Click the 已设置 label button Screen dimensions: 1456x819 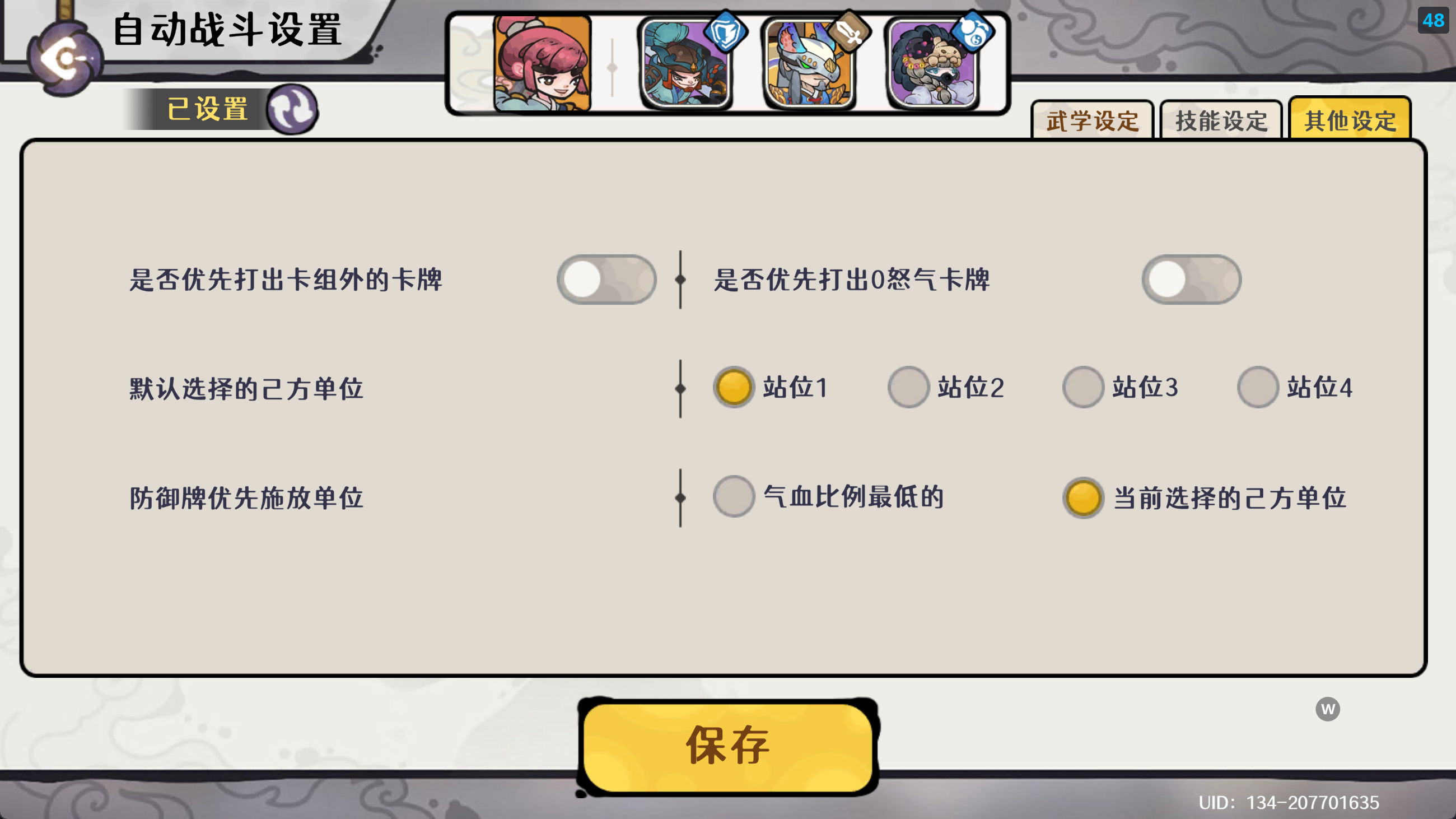(x=207, y=109)
